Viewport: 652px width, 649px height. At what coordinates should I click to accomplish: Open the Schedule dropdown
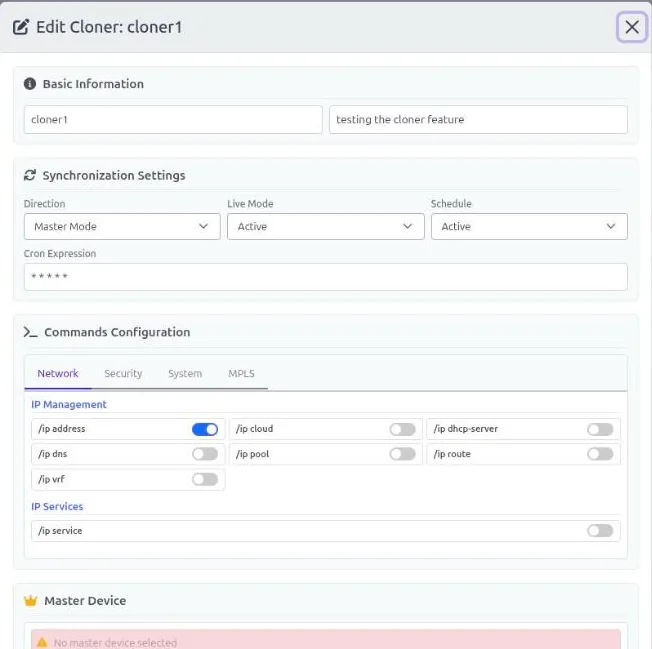529,226
